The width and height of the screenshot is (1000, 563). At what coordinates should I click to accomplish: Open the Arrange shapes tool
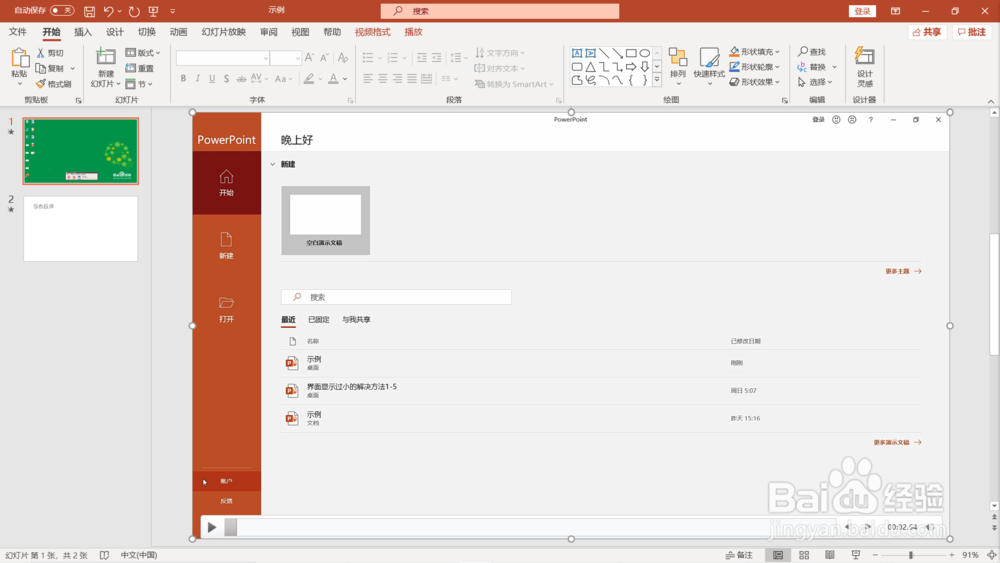(678, 66)
